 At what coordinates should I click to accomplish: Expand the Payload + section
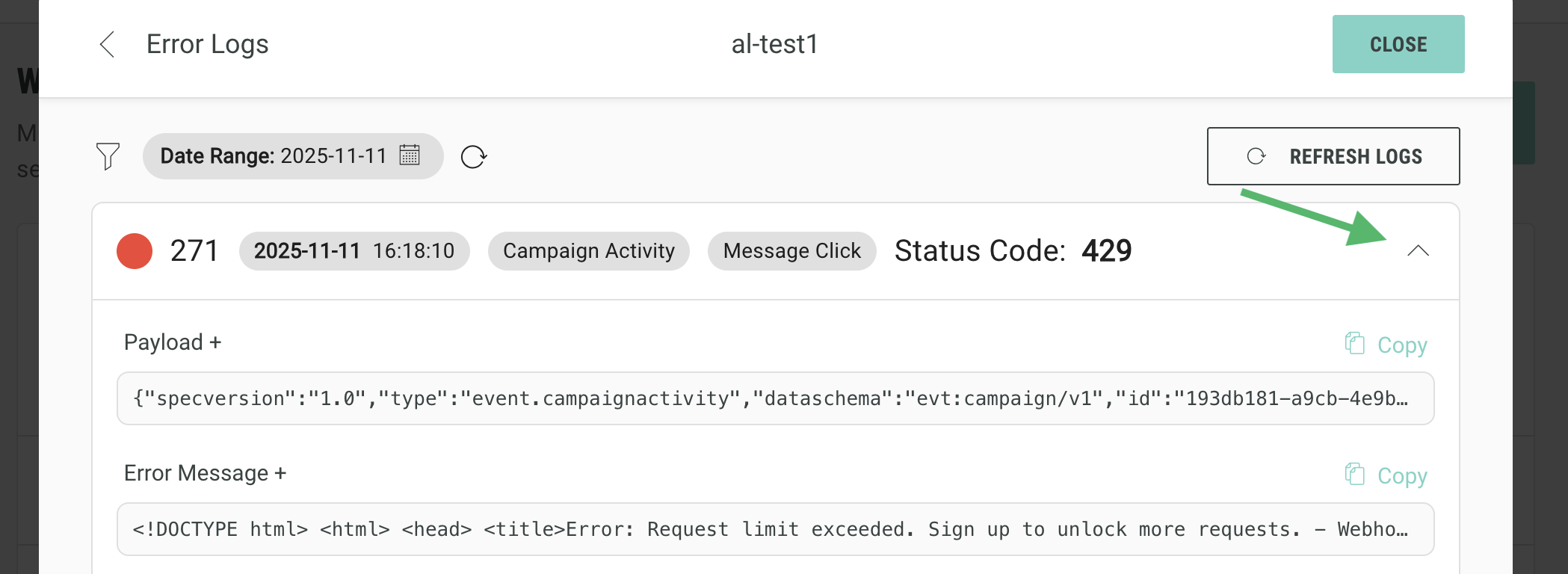(173, 342)
